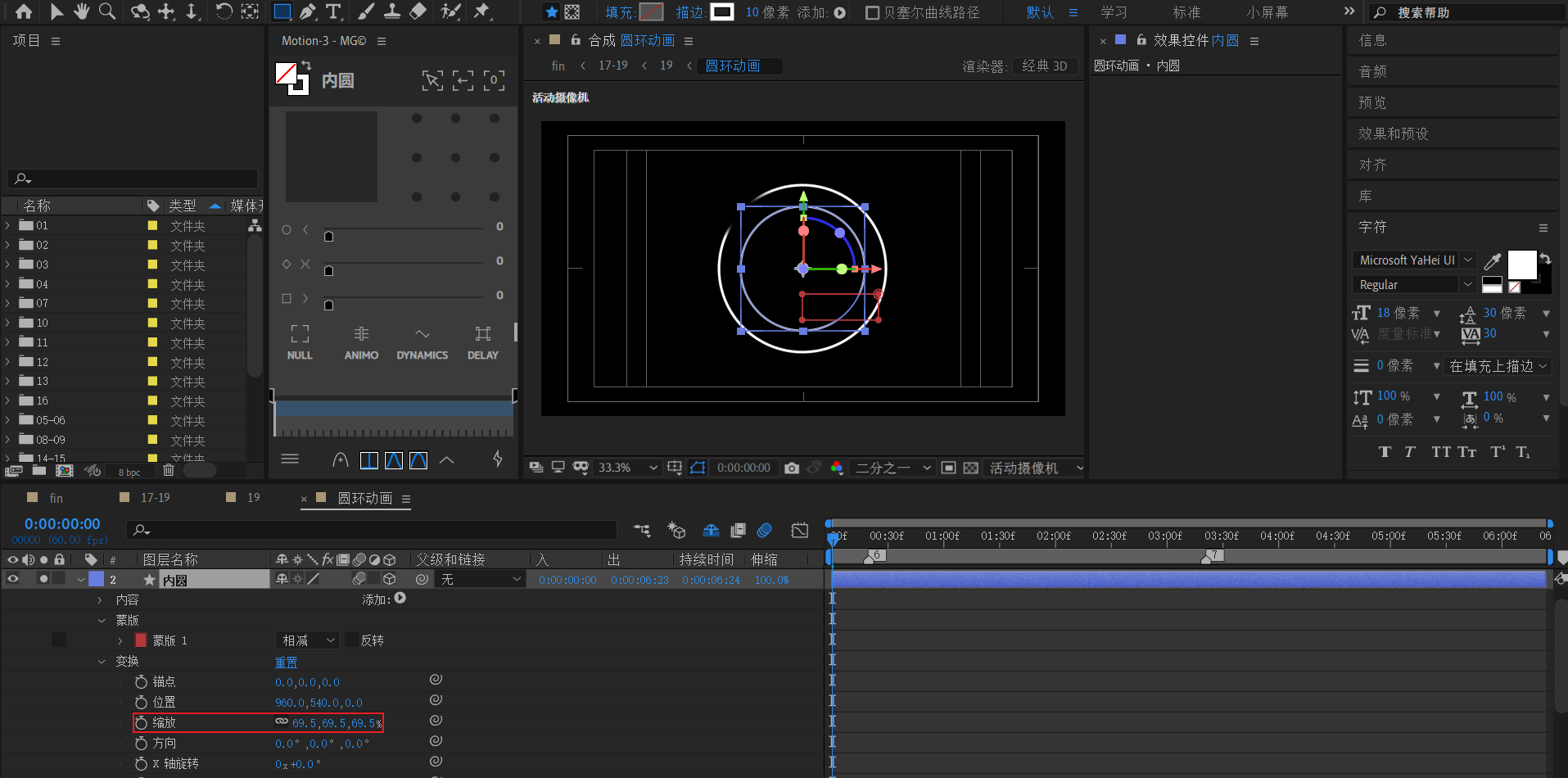The width and height of the screenshot is (1568, 778).
Task: Select the Puppet Pin tool
Action: pos(481,11)
